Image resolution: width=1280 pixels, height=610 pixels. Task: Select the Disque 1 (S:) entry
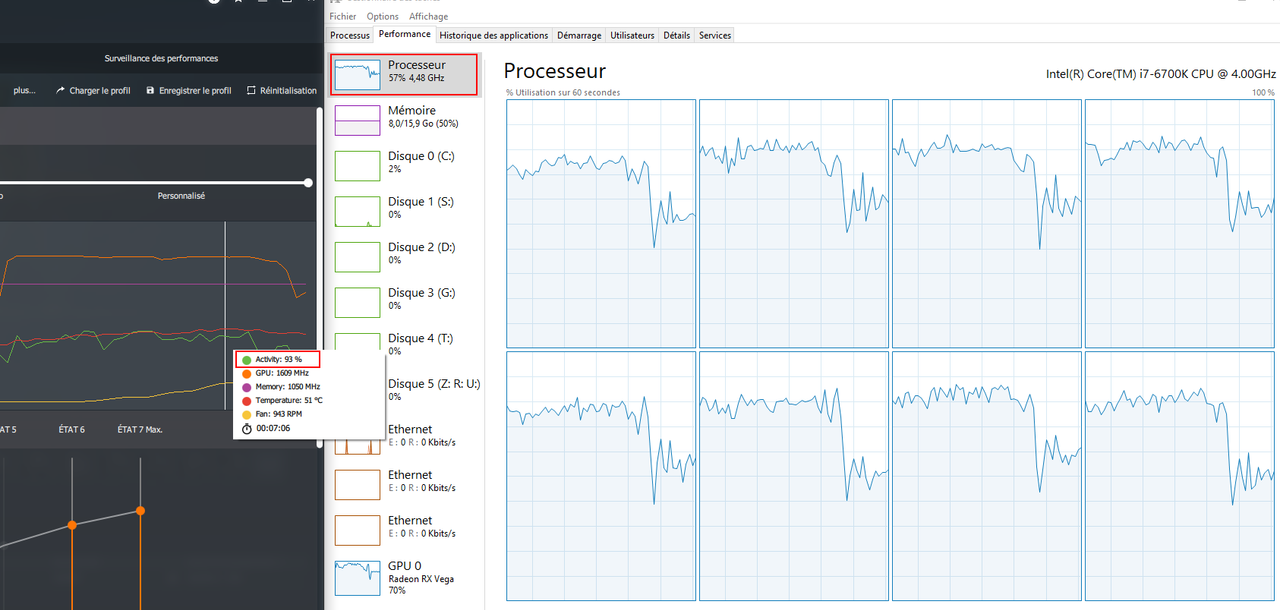tap(404, 210)
